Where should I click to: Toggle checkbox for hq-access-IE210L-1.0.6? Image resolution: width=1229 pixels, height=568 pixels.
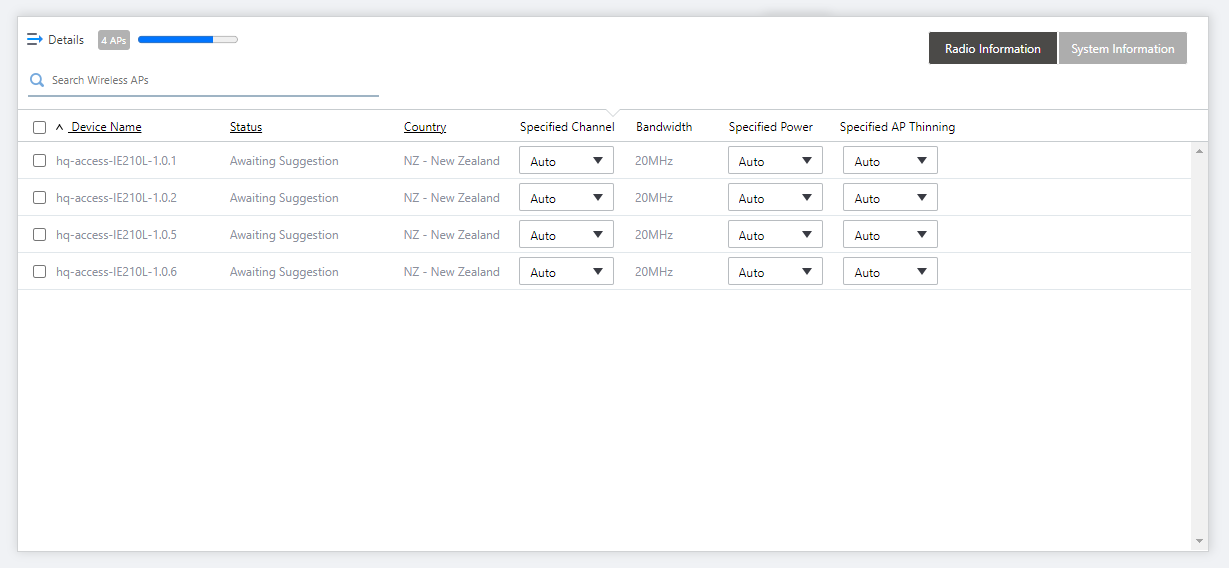39,271
